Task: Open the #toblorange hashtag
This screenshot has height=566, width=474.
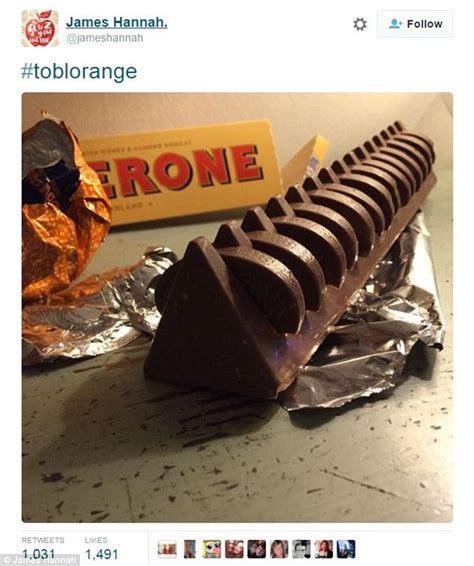Action: (79, 71)
